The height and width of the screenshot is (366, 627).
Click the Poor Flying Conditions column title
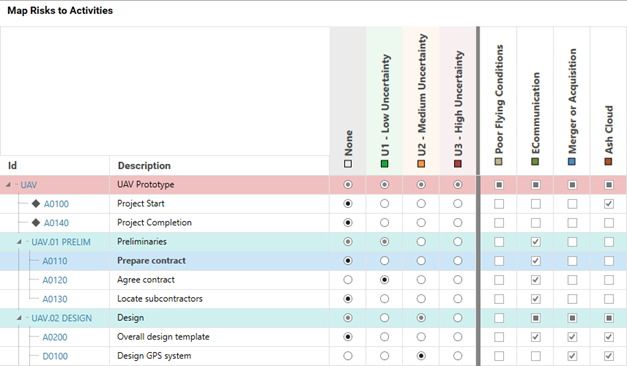[499, 99]
